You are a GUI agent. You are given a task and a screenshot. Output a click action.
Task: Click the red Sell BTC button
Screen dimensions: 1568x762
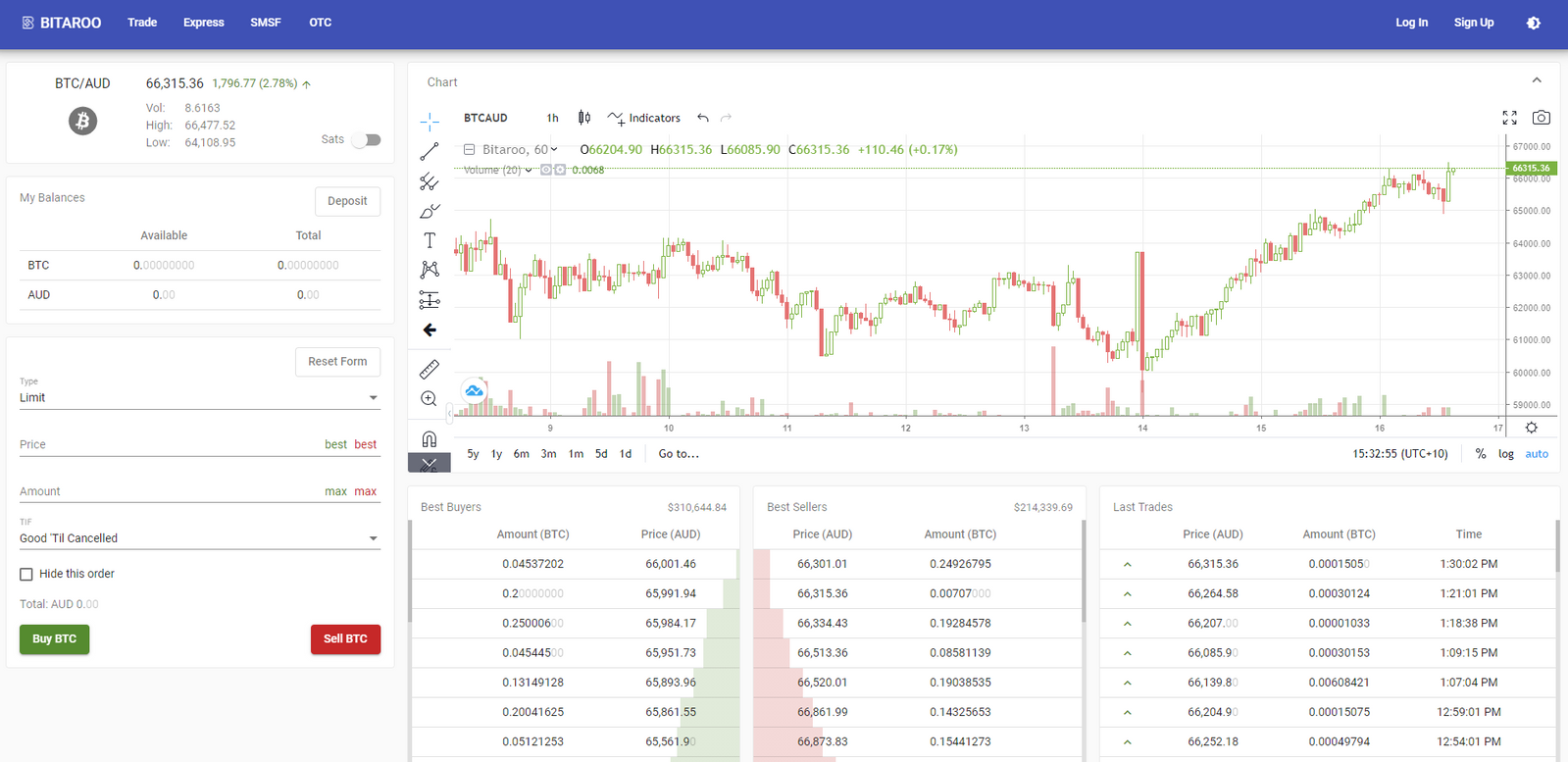[x=345, y=639]
